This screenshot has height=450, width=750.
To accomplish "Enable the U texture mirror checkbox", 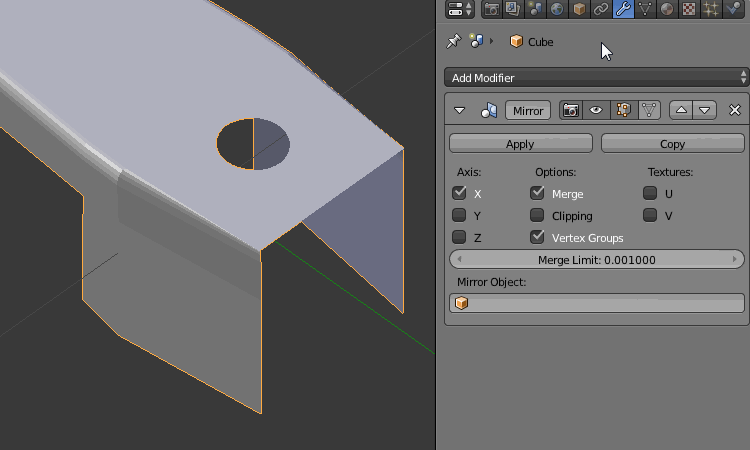I will click(x=650, y=193).
